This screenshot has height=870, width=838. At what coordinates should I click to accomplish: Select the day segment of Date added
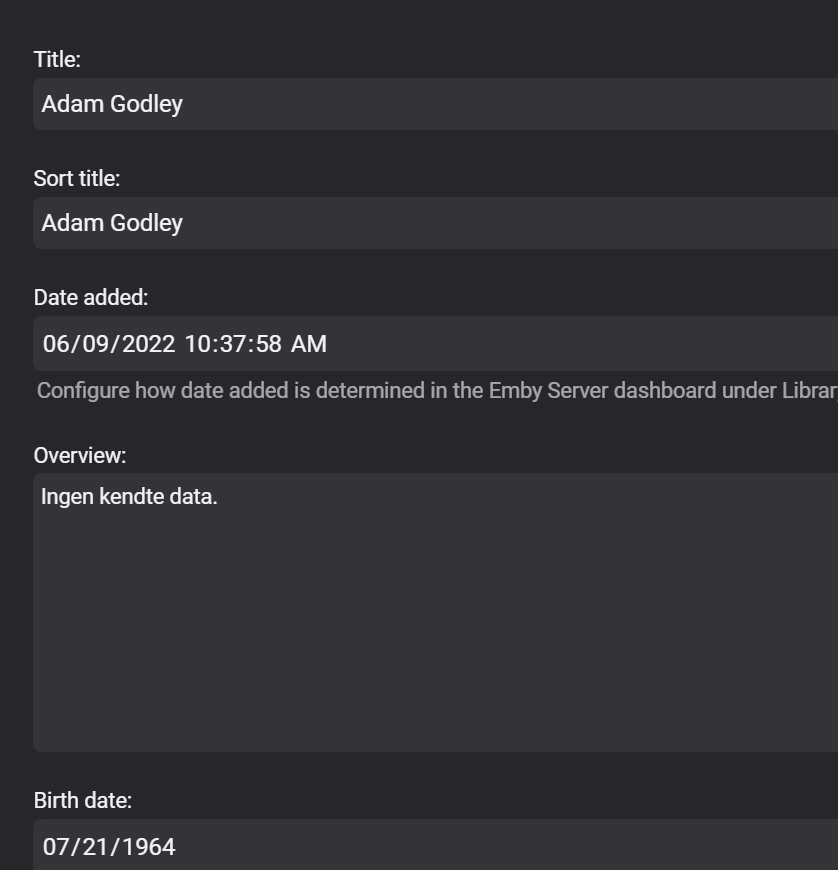pyautogui.click(x=89, y=344)
